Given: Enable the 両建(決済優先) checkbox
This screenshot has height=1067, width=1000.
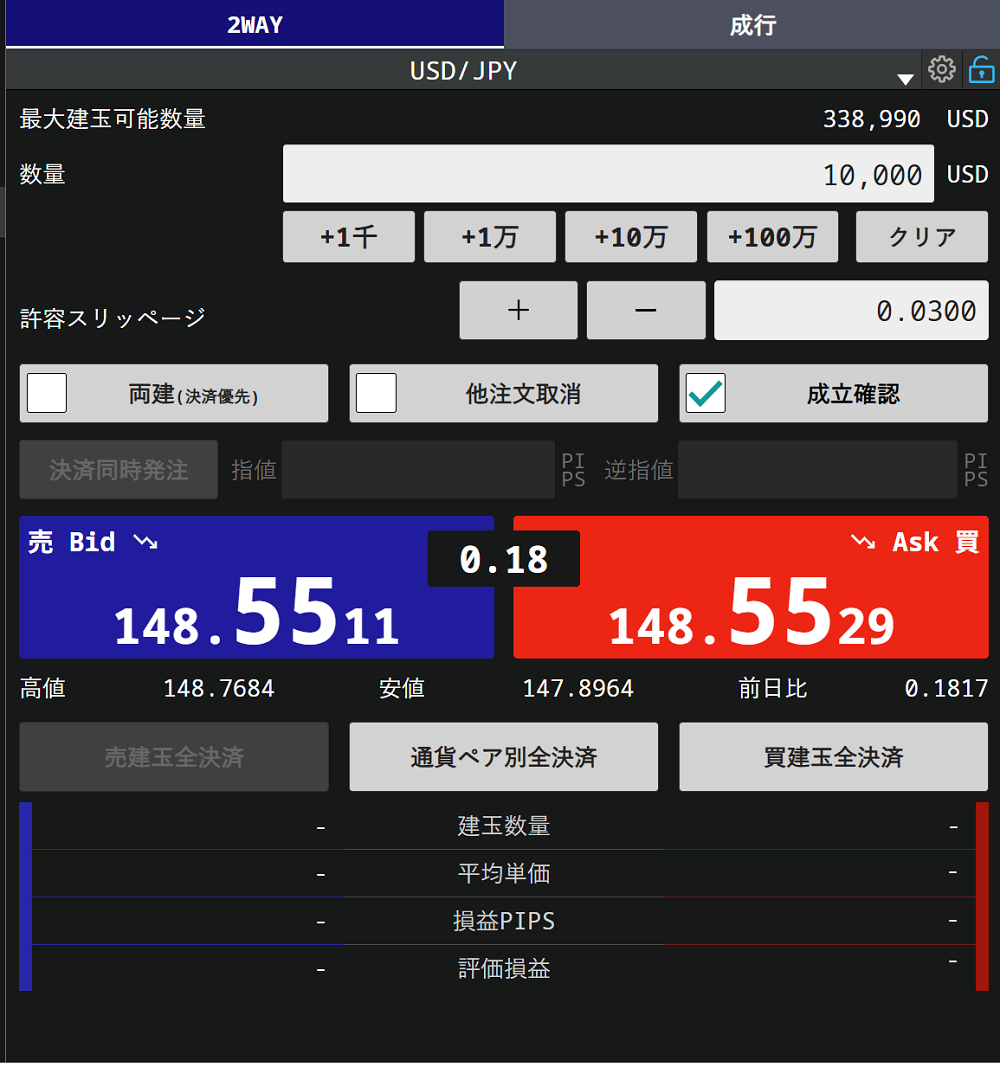Looking at the screenshot, I should coord(46,393).
